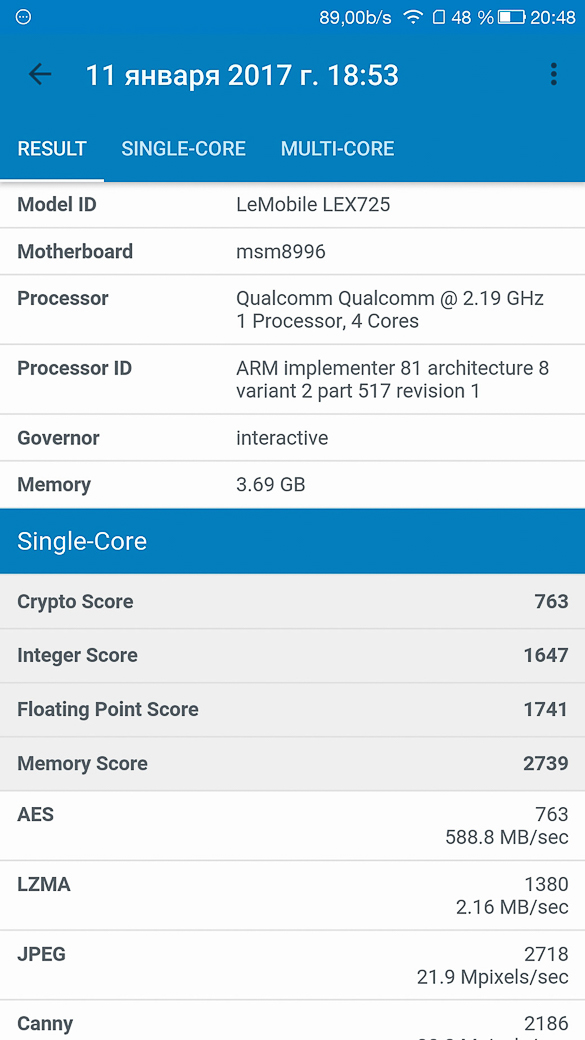Tap the notification bubble icon in status bar
Image resolution: width=585 pixels, height=1040 pixels.
(23, 17)
